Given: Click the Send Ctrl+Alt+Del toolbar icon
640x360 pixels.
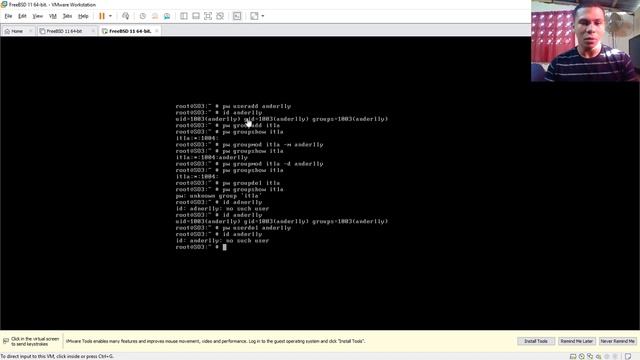Looking at the screenshot, I should pos(126,16).
